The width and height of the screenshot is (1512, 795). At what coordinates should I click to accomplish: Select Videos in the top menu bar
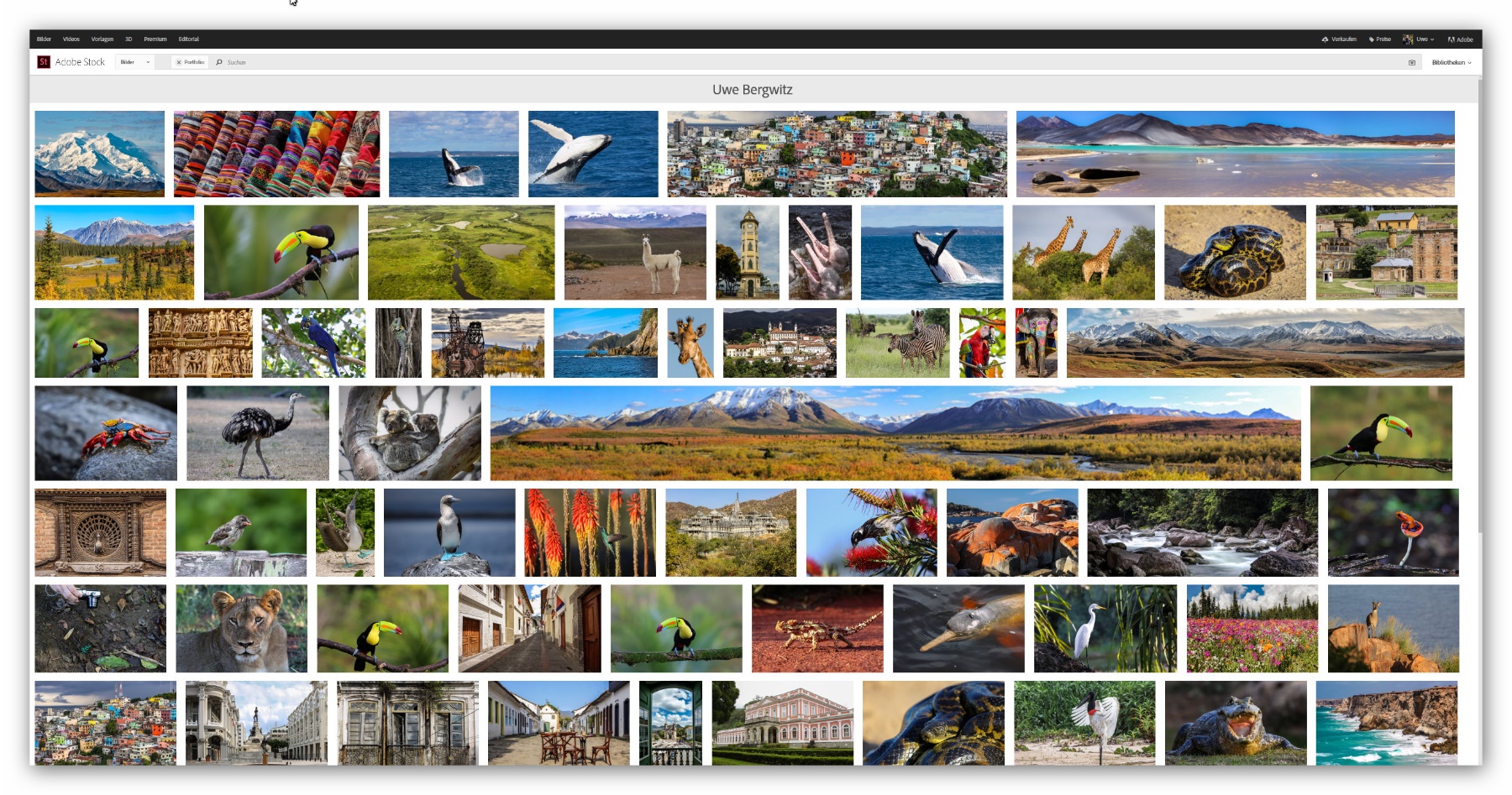pos(71,39)
